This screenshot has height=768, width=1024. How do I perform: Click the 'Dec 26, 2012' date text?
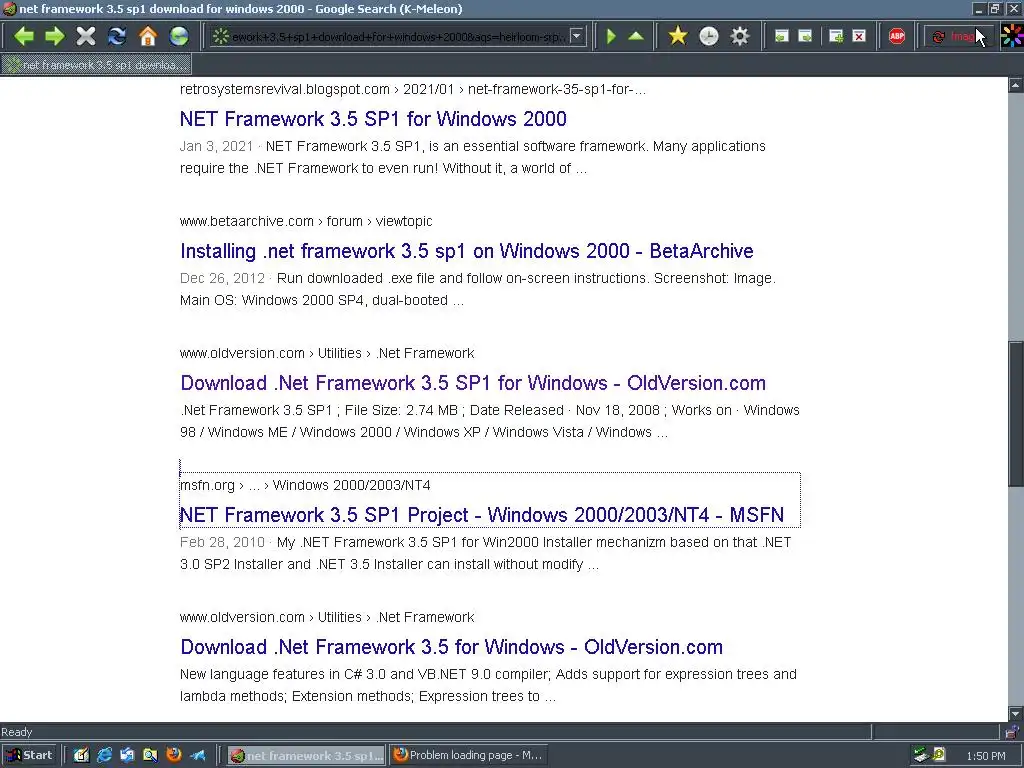point(222,278)
